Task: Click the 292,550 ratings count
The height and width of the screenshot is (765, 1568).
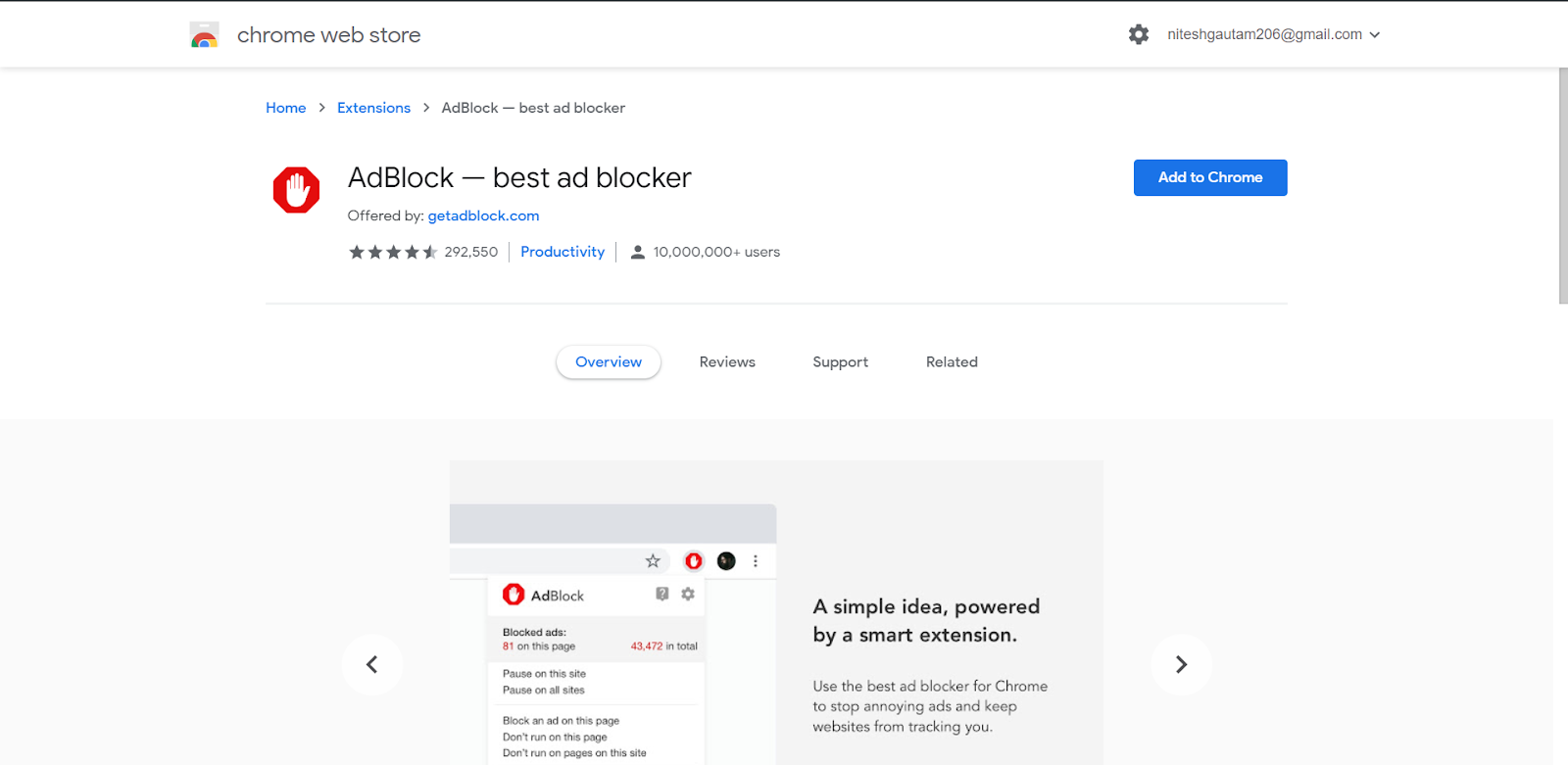Action: tap(471, 252)
